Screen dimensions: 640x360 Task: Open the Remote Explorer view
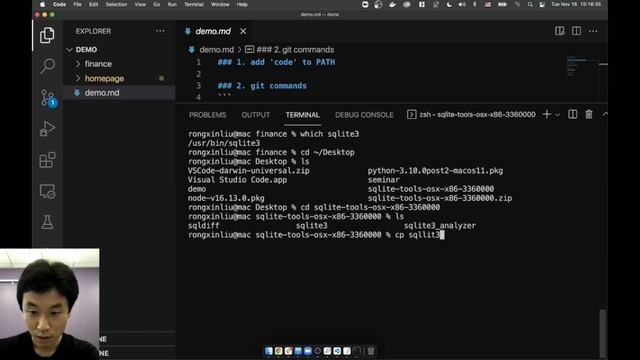point(47,191)
